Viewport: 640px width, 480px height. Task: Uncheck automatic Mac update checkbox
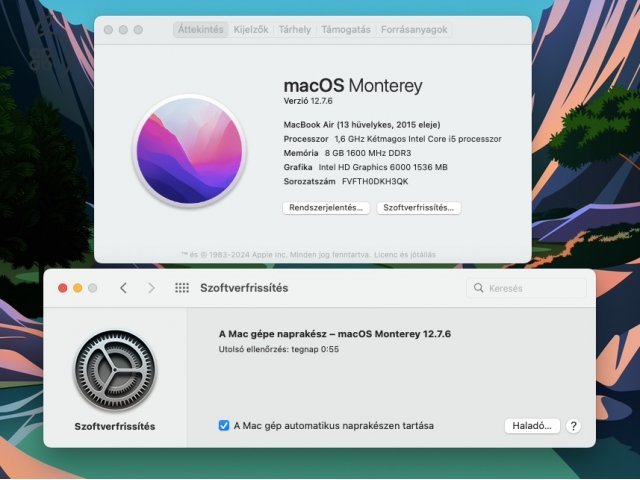(x=224, y=425)
